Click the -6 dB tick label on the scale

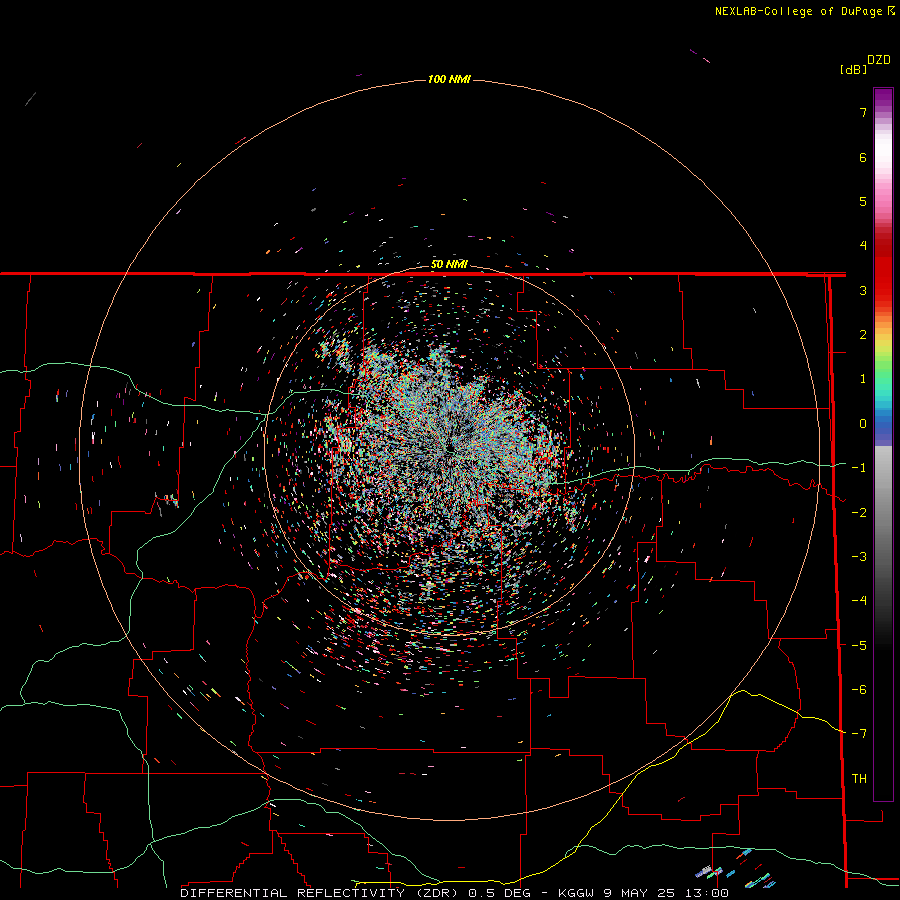[859, 690]
